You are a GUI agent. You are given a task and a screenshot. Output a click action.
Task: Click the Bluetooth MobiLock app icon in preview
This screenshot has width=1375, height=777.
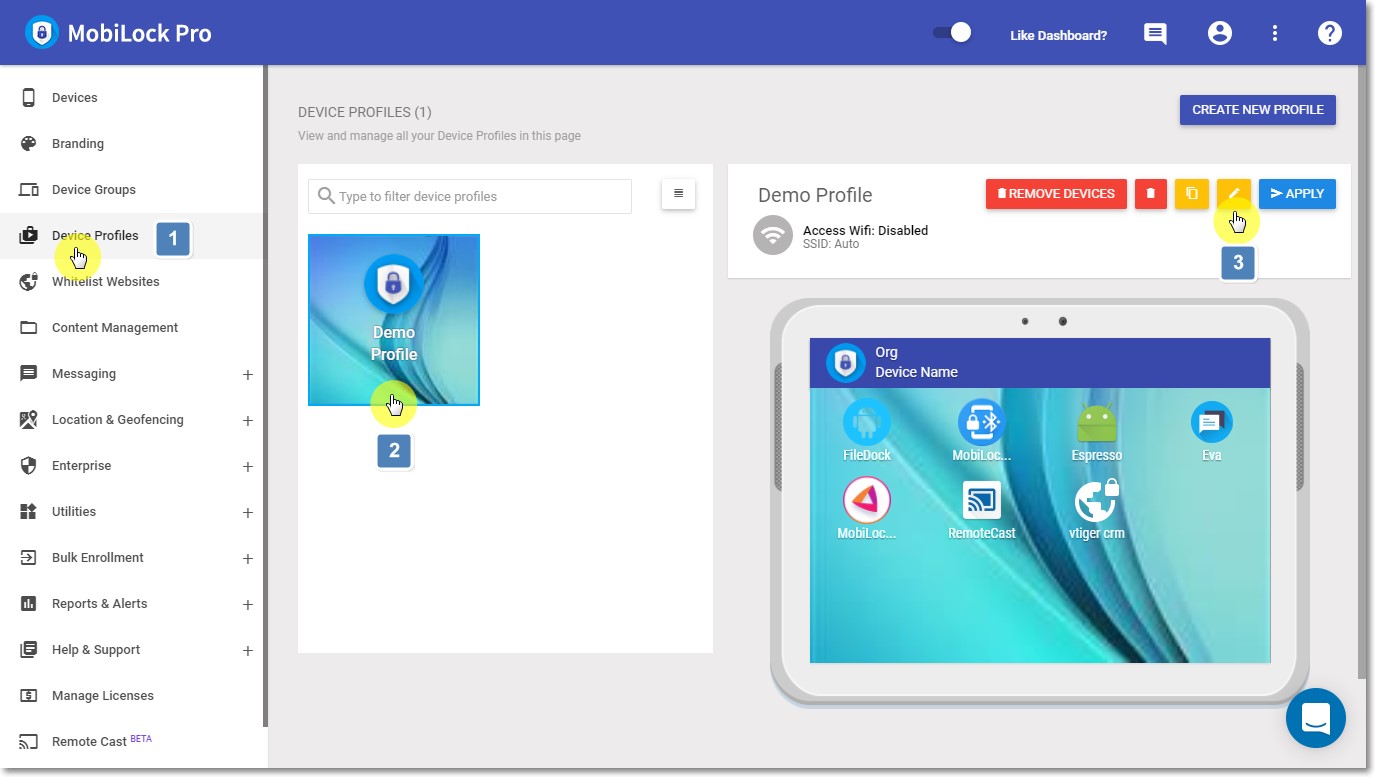click(982, 423)
